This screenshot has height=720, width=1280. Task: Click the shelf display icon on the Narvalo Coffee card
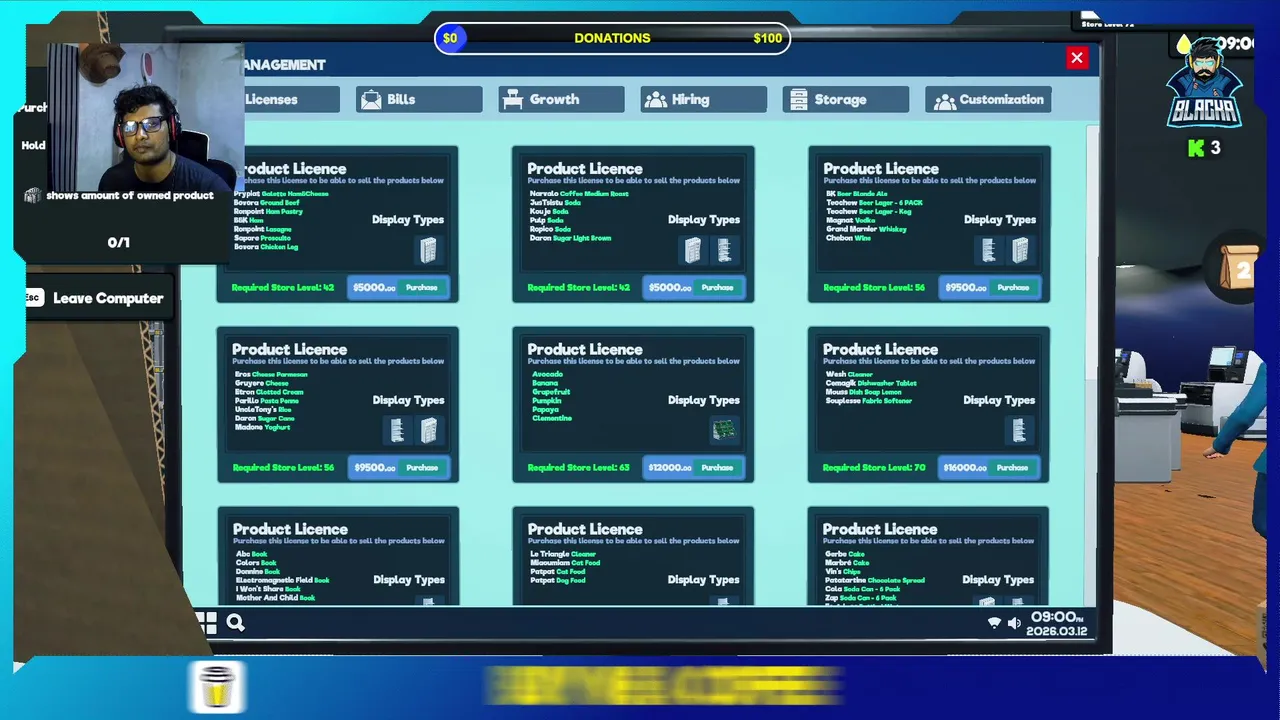724,250
